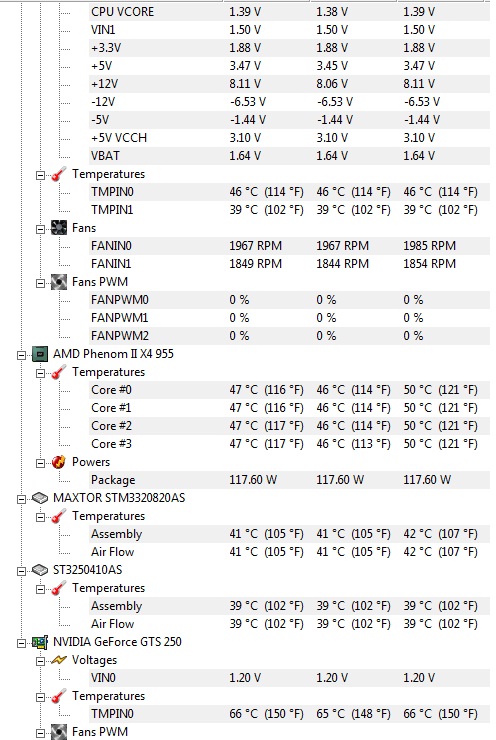
Task: Click the thermometer icon beside motherboard Temperatures
Action: 59,174
